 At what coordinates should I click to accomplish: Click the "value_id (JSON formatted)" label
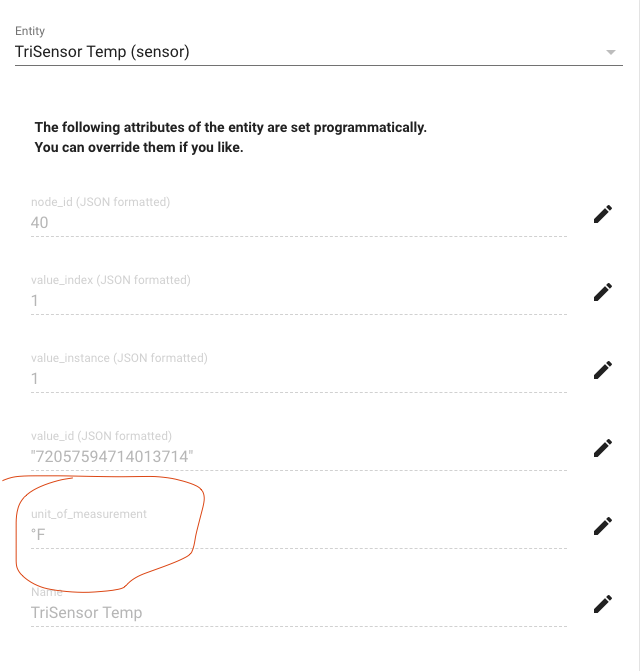pos(101,436)
